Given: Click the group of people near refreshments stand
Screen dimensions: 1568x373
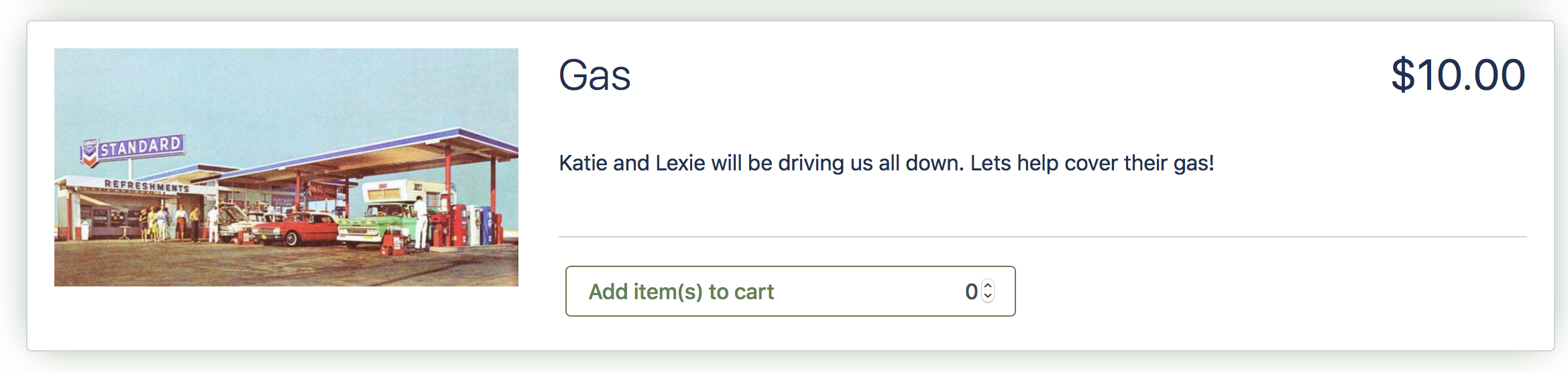Looking at the screenshot, I should 168,224.
